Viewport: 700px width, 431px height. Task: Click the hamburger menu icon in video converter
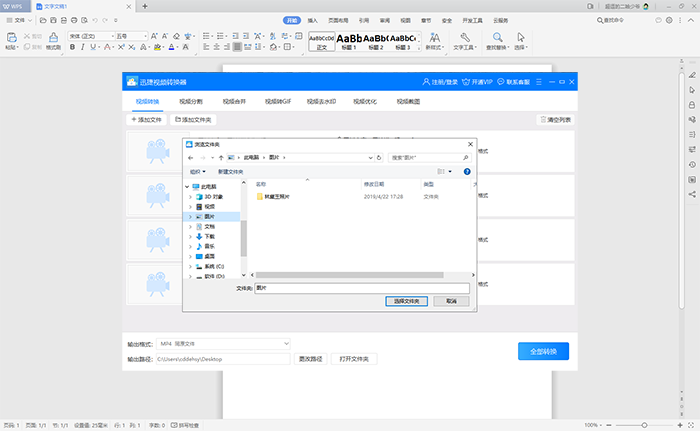539,82
